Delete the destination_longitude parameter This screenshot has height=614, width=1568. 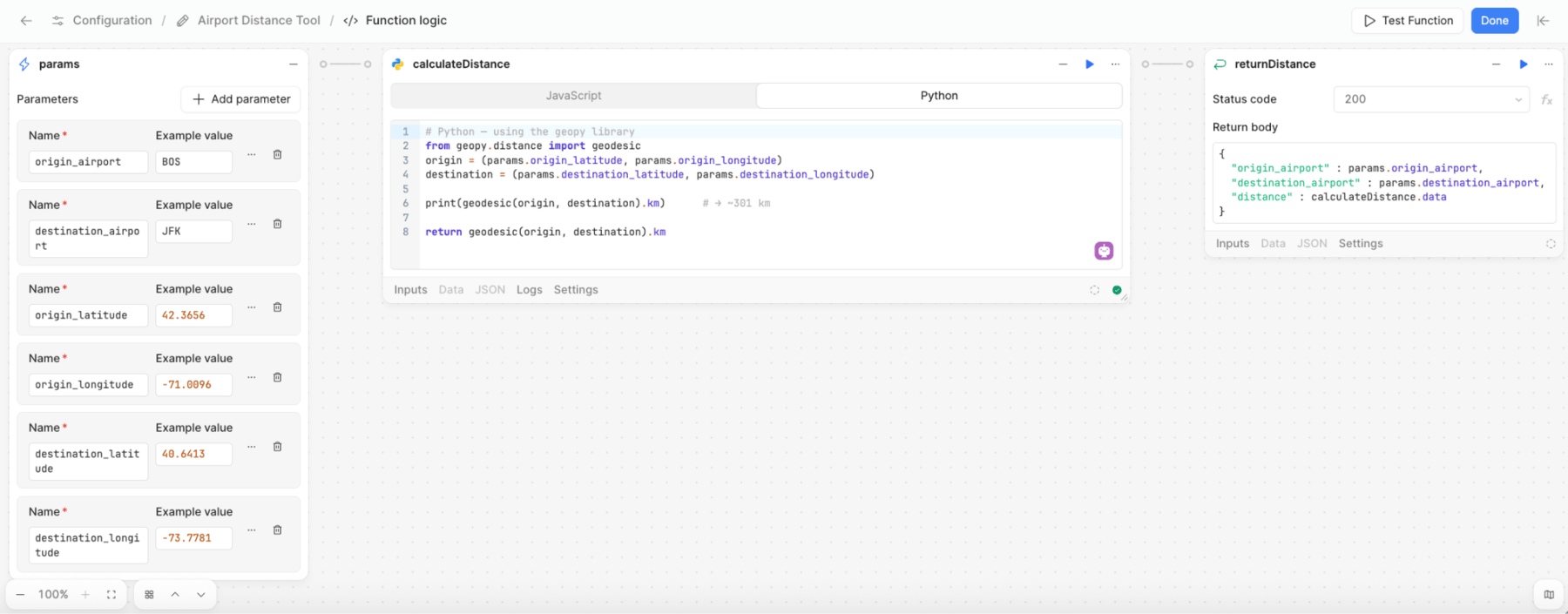click(277, 530)
